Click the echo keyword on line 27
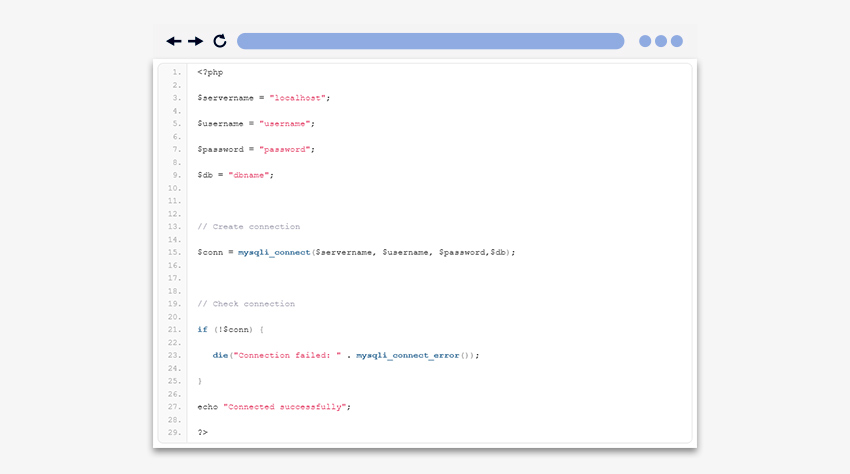The width and height of the screenshot is (850, 474). pyautogui.click(x=208, y=407)
